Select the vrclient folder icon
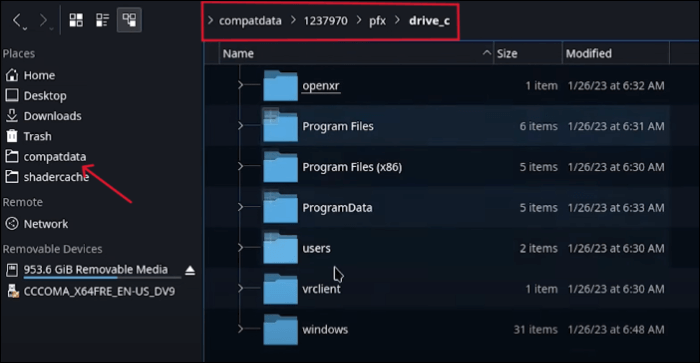This screenshot has width=700, height=363. click(280, 289)
